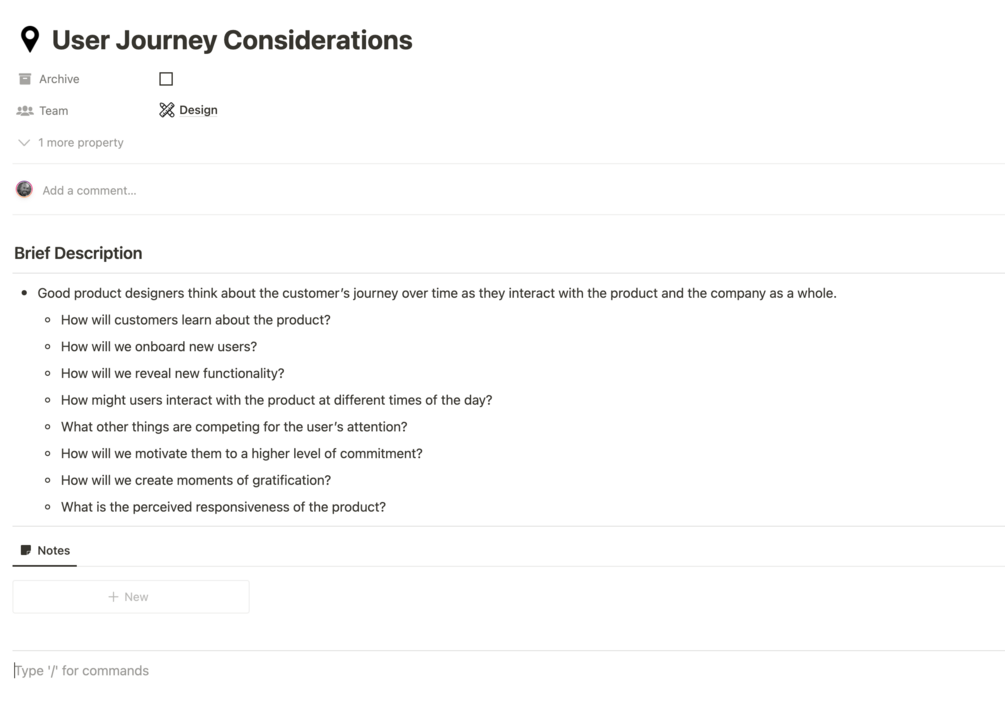Click the Archive property label

tap(59, 79)
